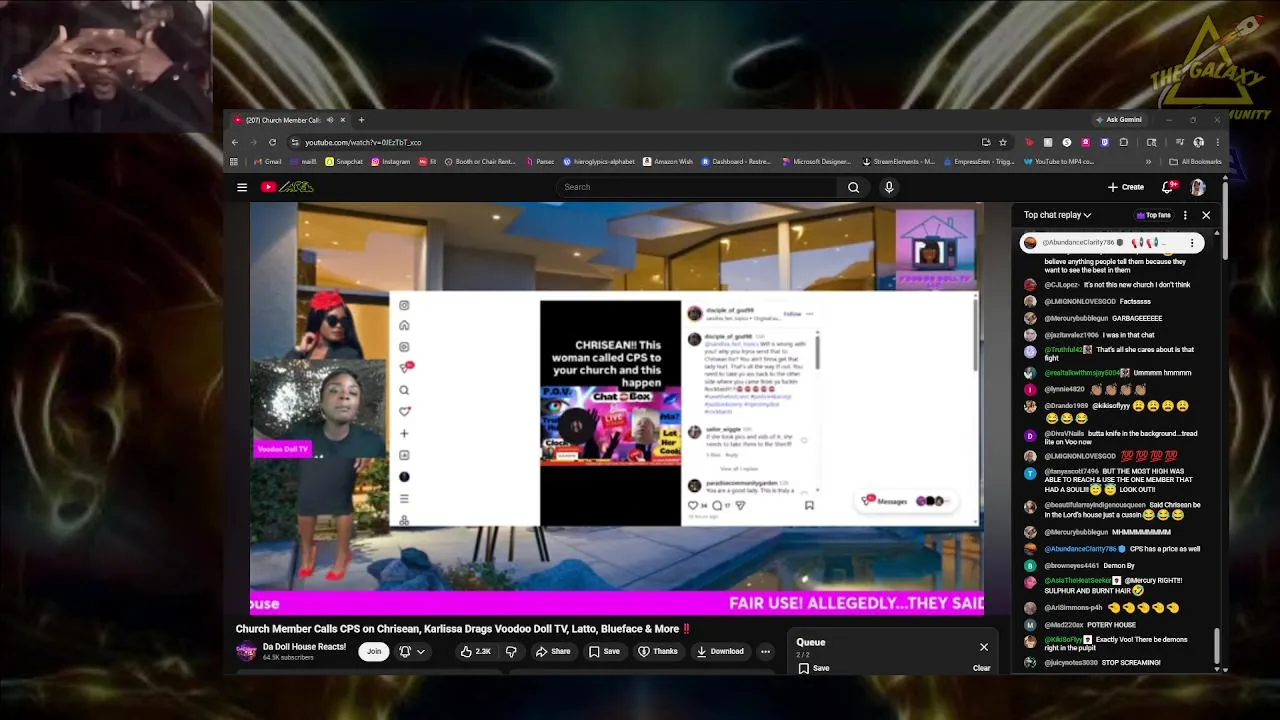The height and width of the screenshot is (720, 1280).
Task: Open options for pinned AbundanceClarity786 message
Action: [1192, 243]
